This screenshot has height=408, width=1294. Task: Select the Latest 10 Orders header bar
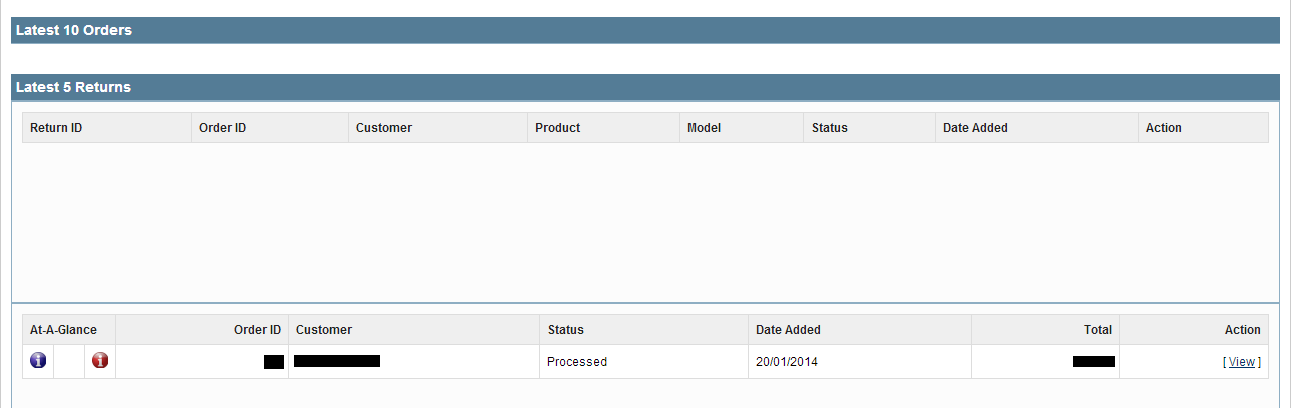(645, 30)
